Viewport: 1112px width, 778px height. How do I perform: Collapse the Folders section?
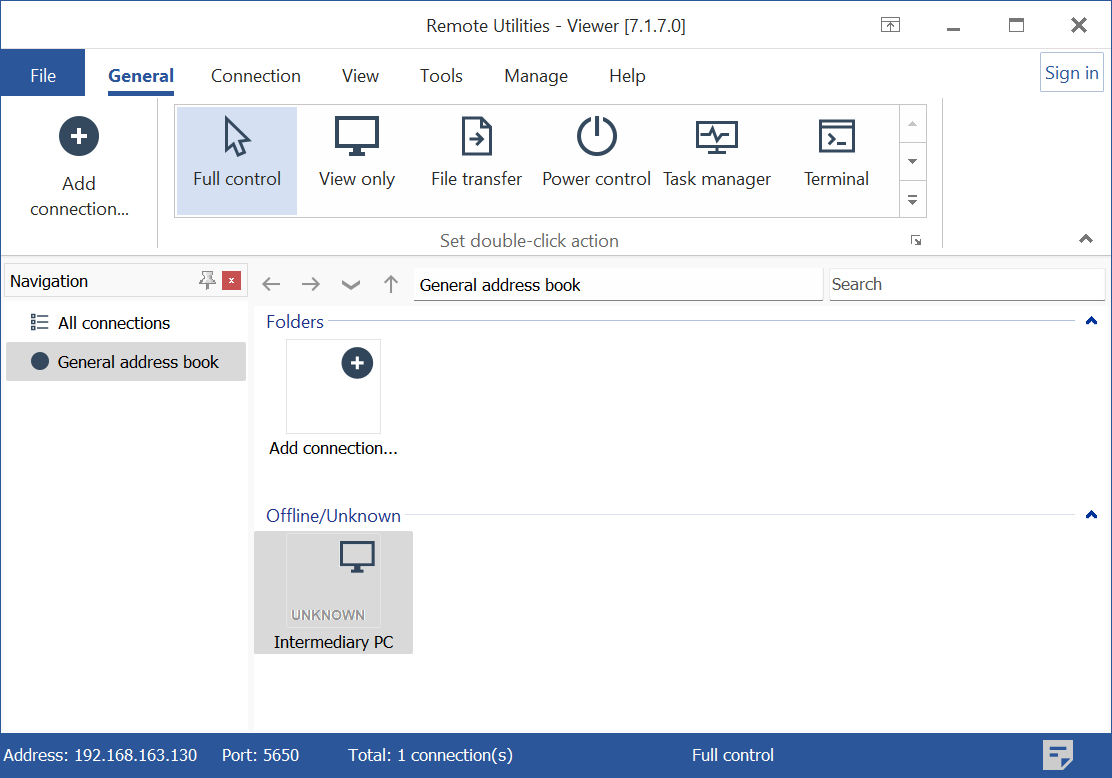1091,321
